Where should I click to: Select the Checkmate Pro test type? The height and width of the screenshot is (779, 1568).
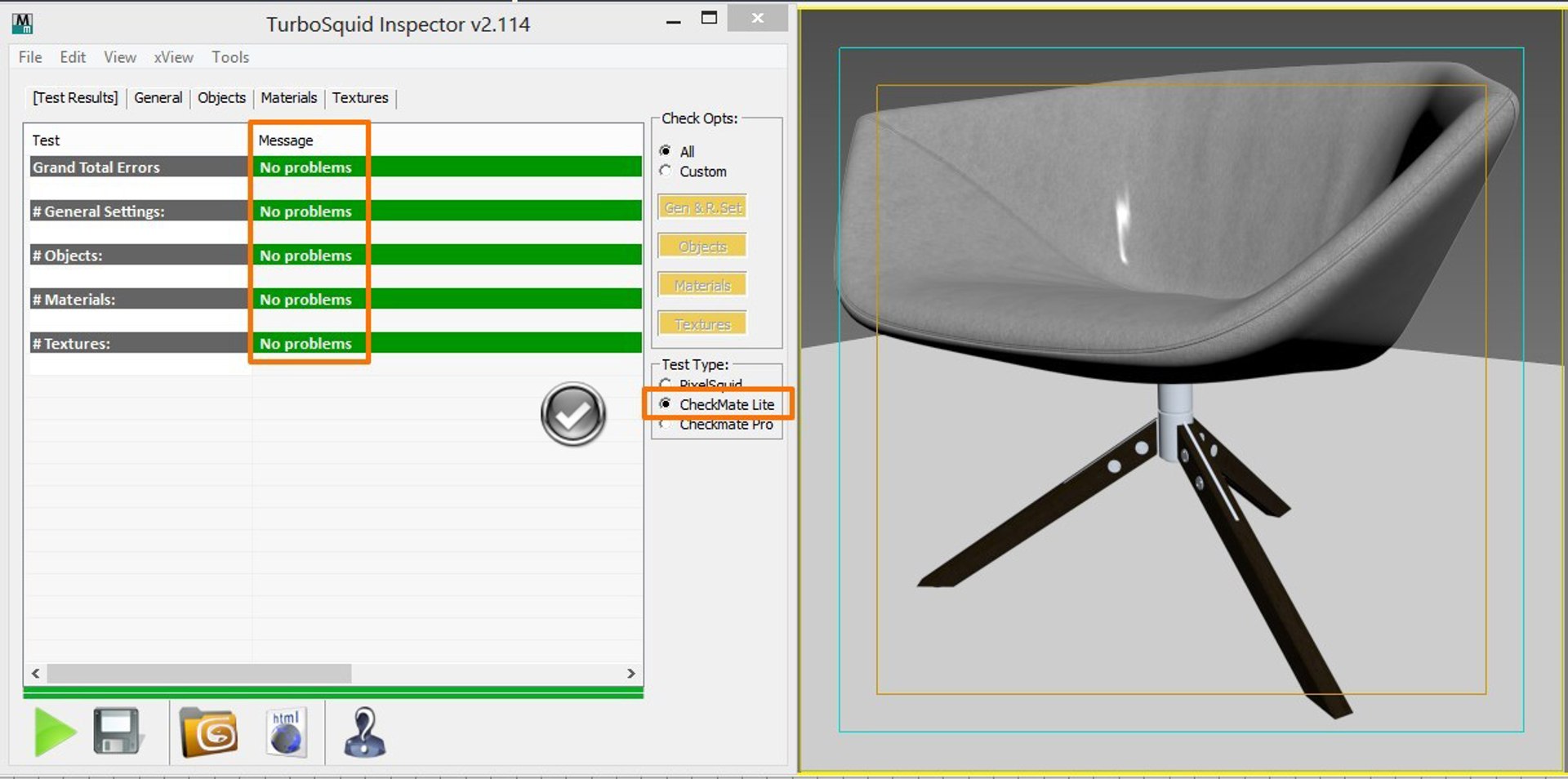[x=666, y=424]
